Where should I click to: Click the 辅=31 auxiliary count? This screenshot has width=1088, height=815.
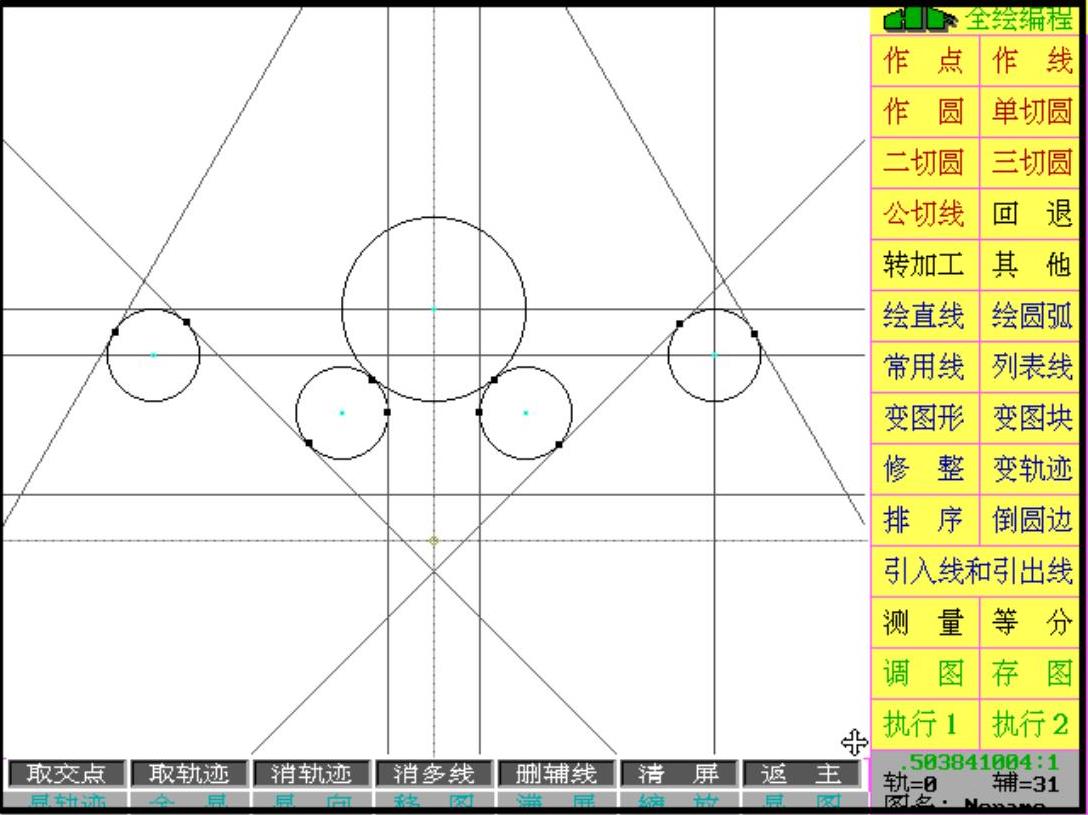[x=1026, y=784]
